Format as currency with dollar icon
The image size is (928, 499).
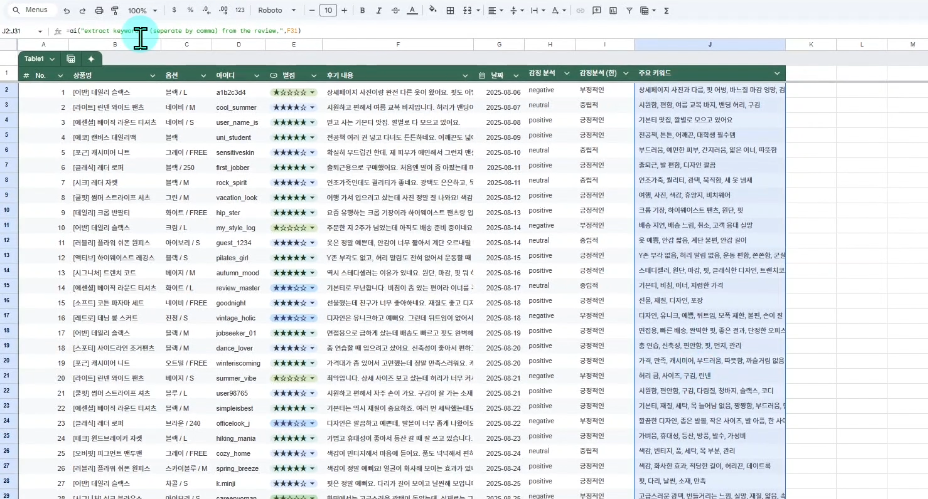click(x=173, y=11)
